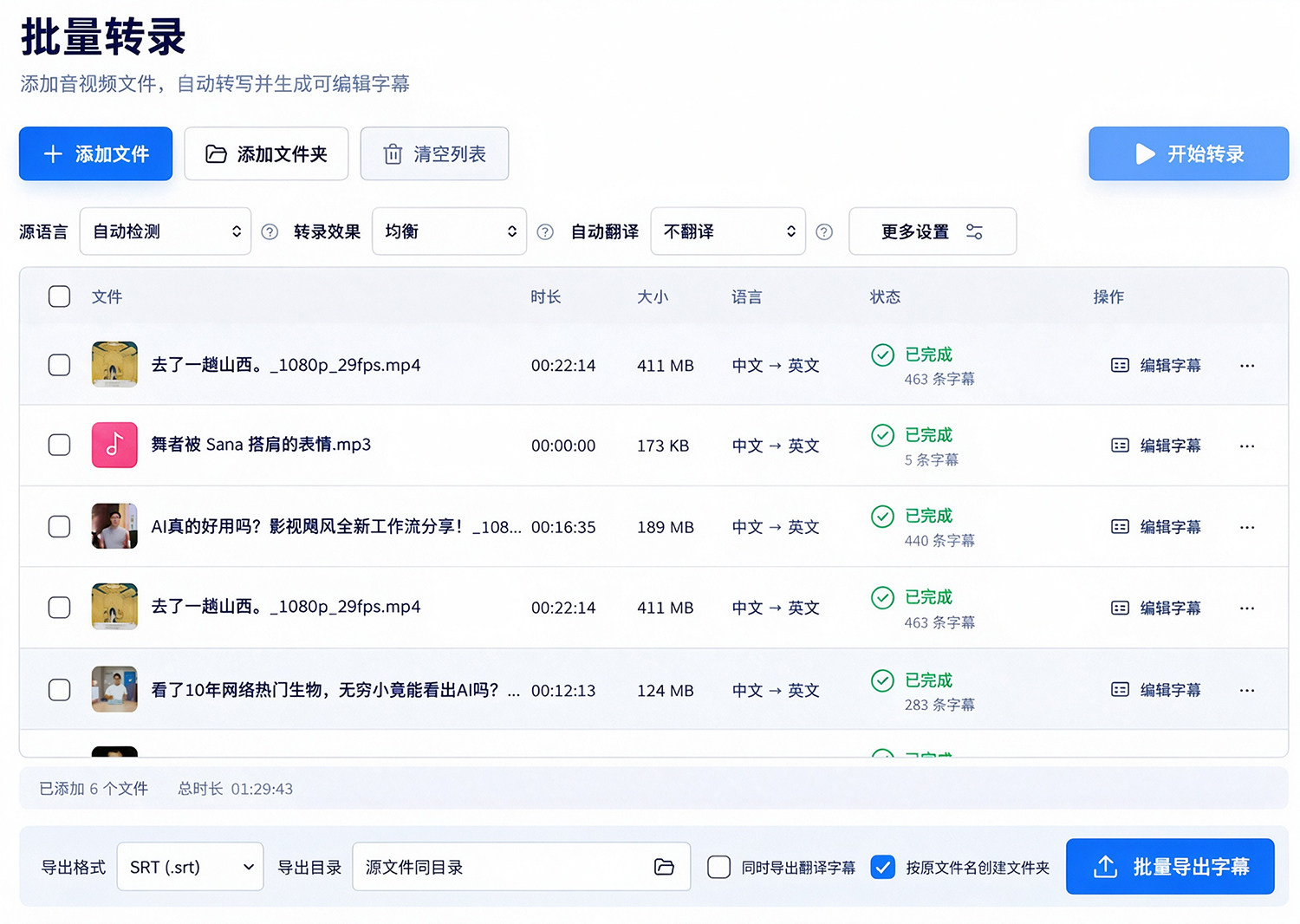Click 添加文件夹 to add a folder
1300x924 pixels.
coord(266,154)
